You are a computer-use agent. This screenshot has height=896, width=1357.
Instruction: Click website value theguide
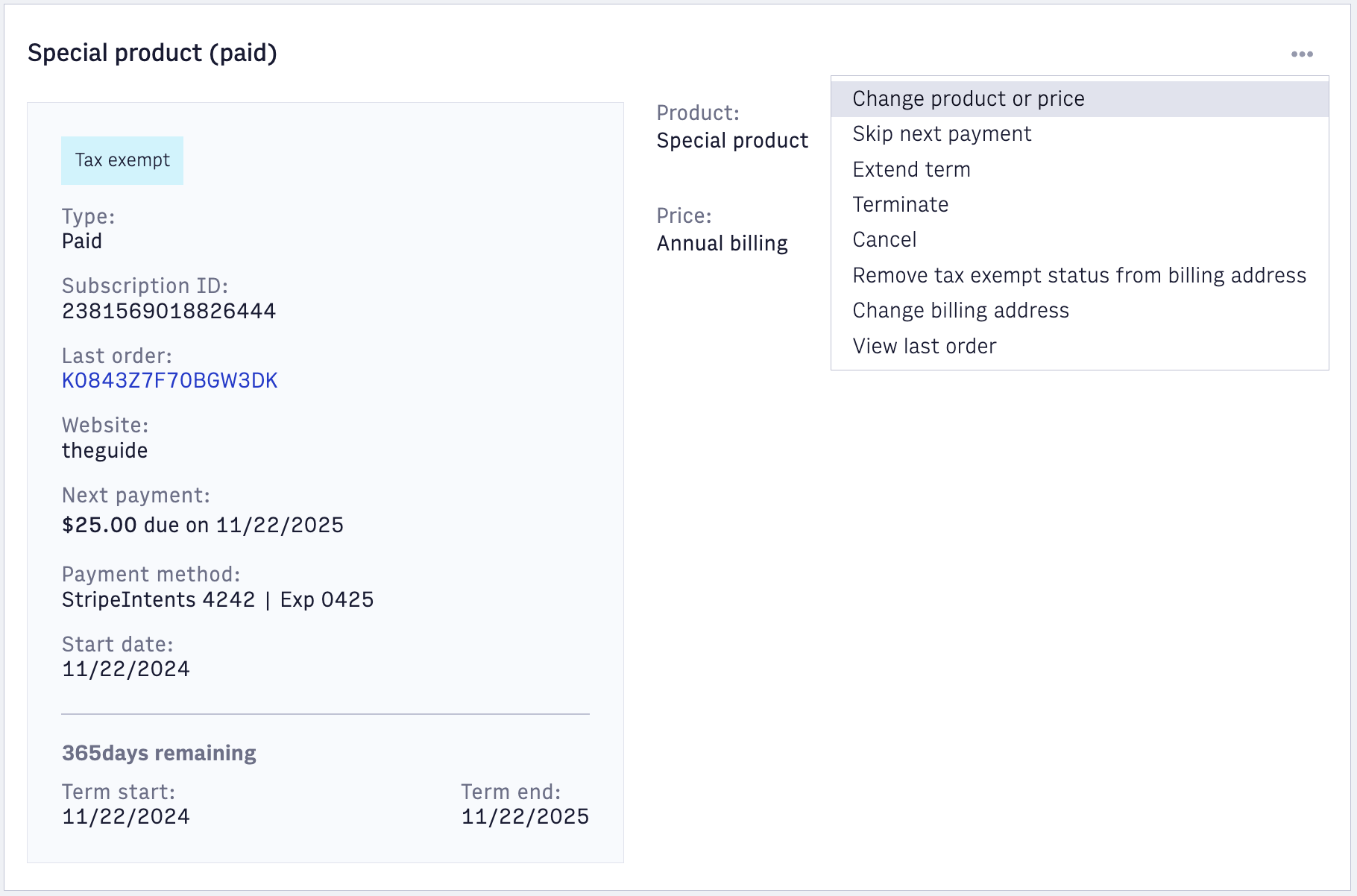pyautogui.click(x=104, y=451)
